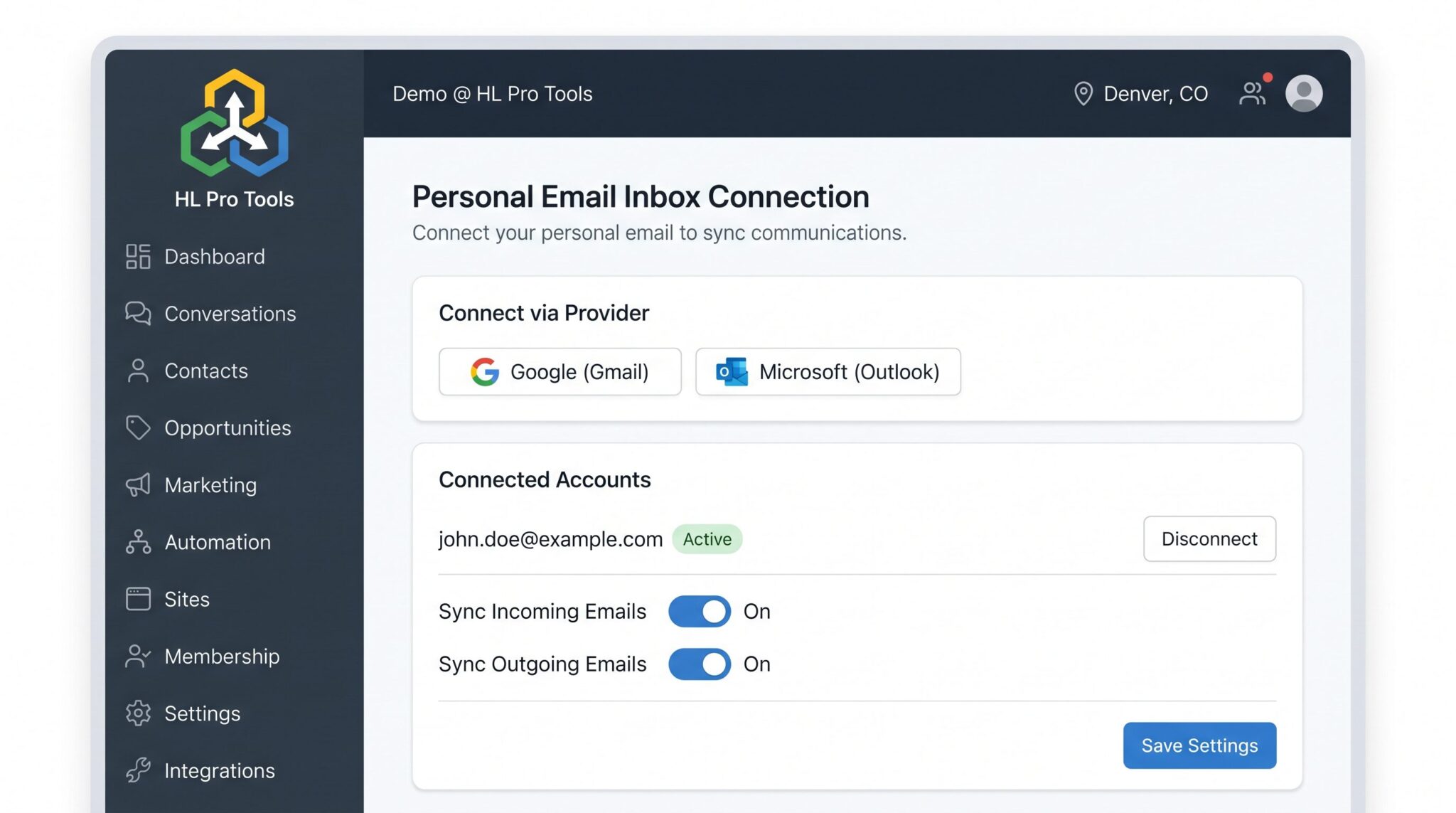Click the Contacts person icon

(138, 371)
